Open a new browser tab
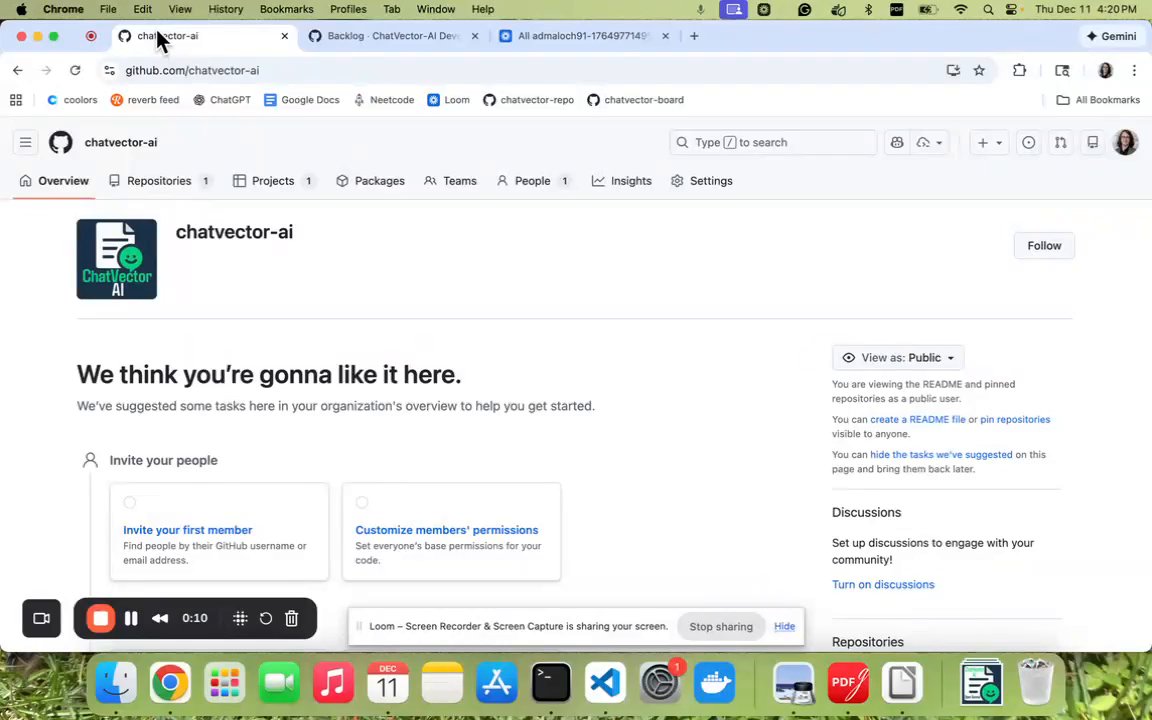 (694, 36)
